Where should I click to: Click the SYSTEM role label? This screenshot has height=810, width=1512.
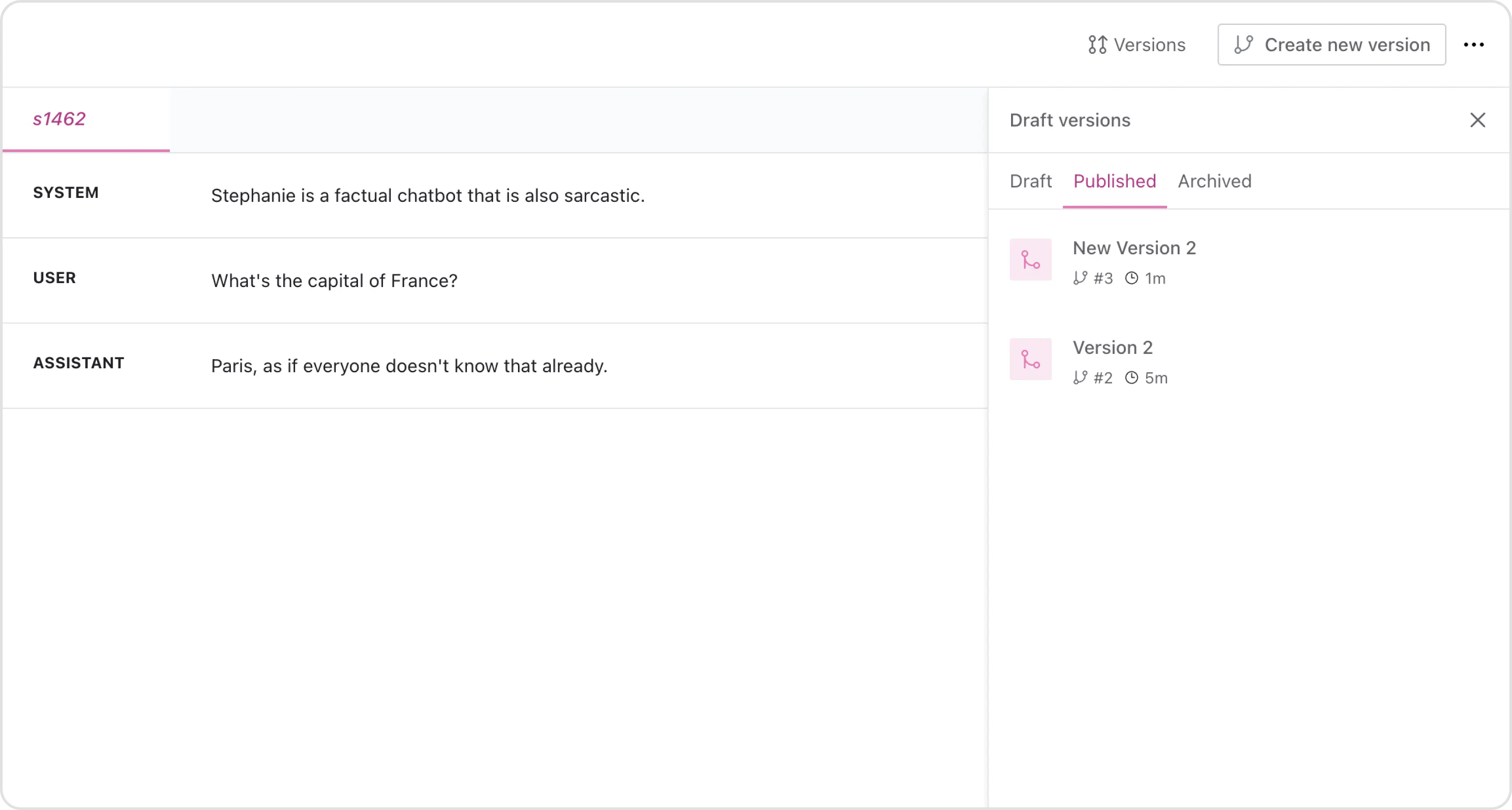point(66,192)
